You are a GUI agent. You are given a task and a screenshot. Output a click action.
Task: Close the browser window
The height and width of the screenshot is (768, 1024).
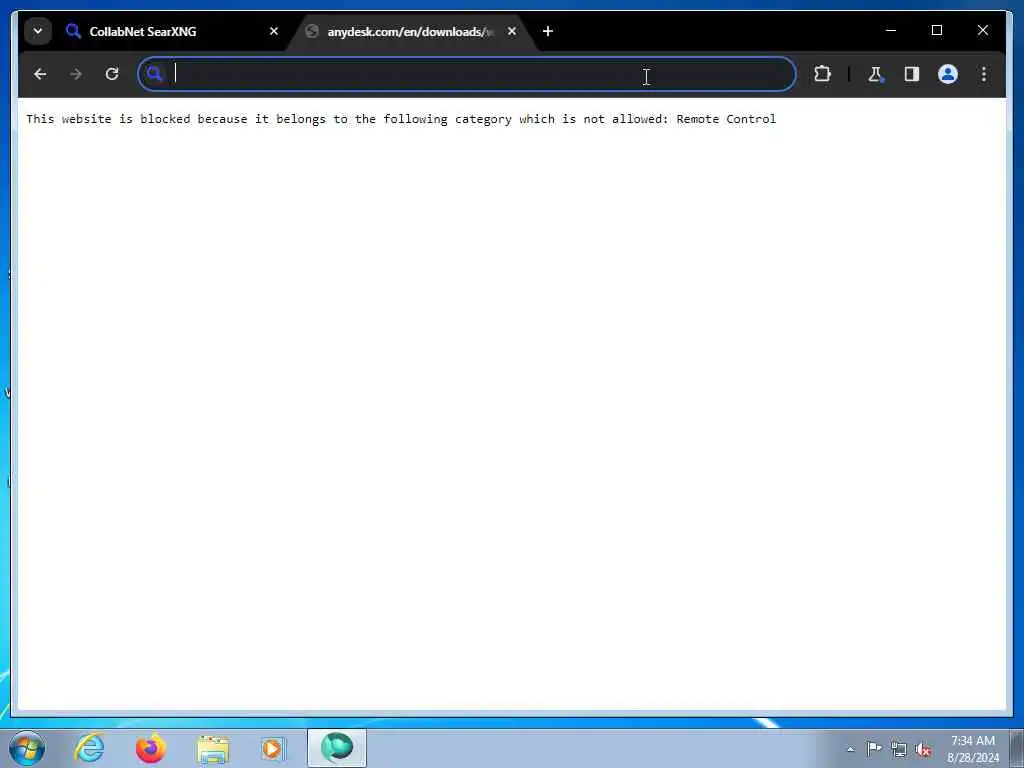[982, 30]
